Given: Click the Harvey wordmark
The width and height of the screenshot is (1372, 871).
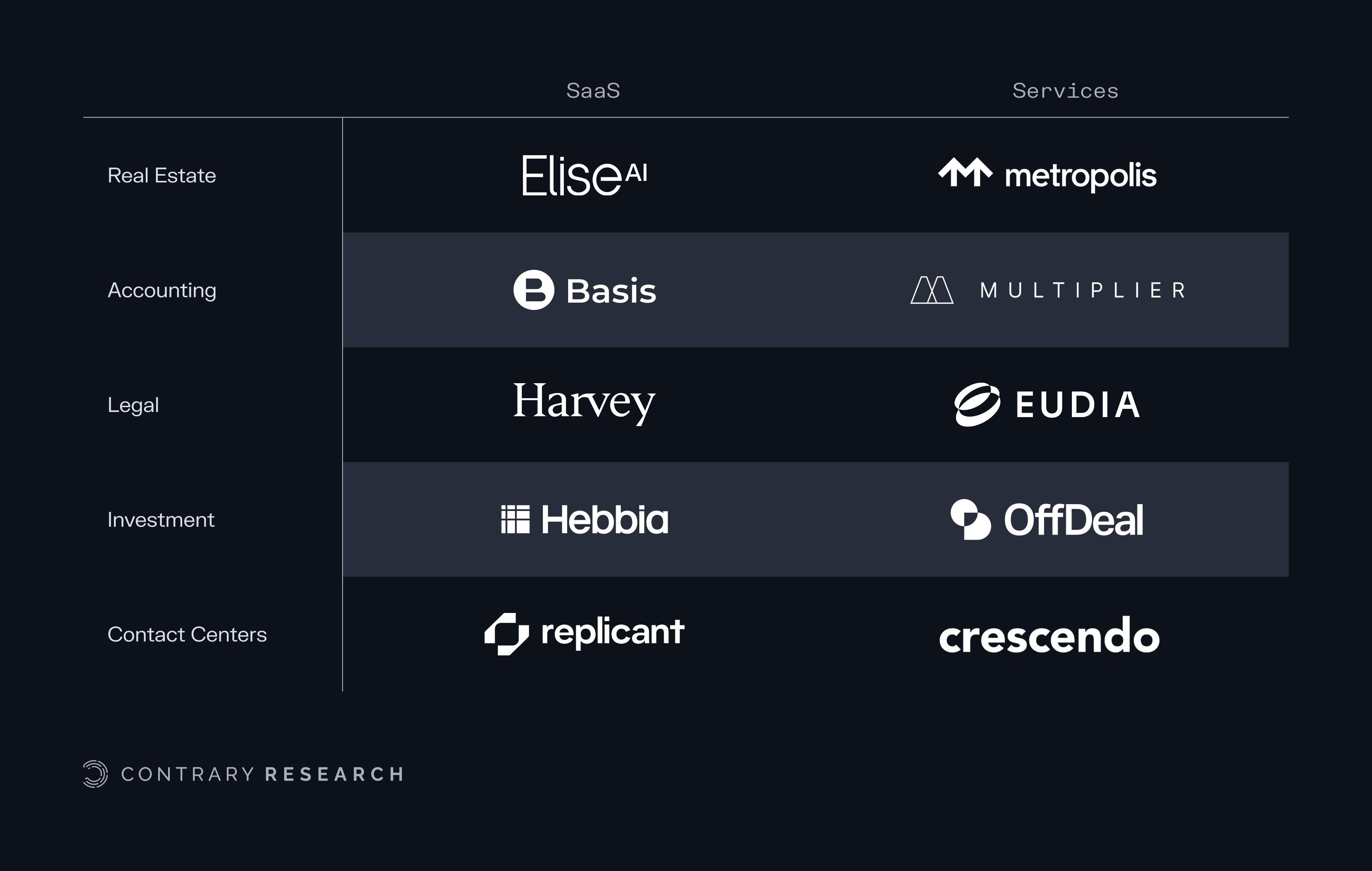Looking at the screenshot, I should point(584,403).
